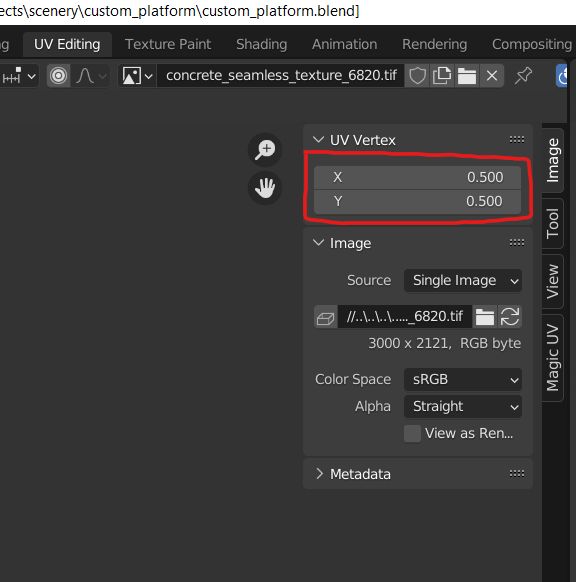Viewport: 576px width, 582px height.
Task: Unlink the concrete texture image with X
Action: click(x=492, y=76)
